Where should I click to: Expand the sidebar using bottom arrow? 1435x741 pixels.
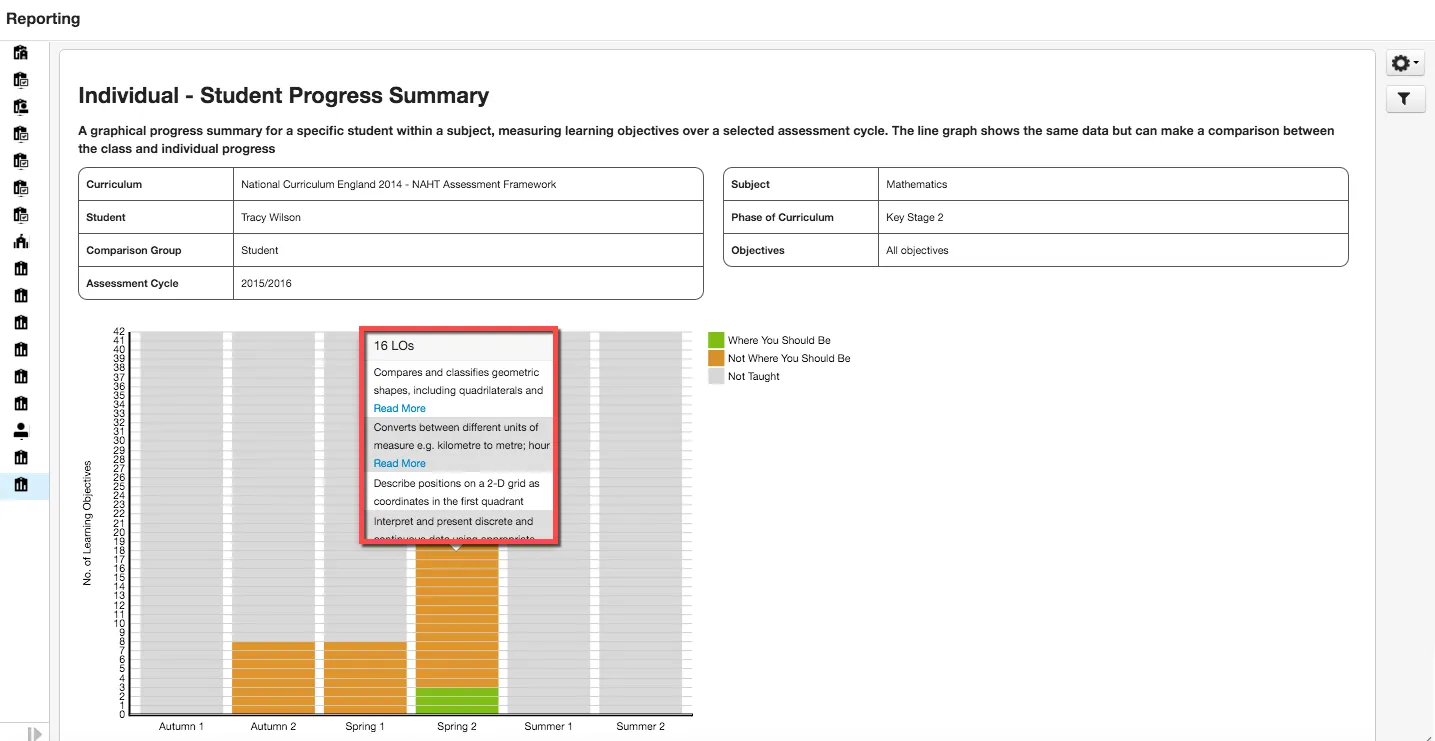coord(35,733)
